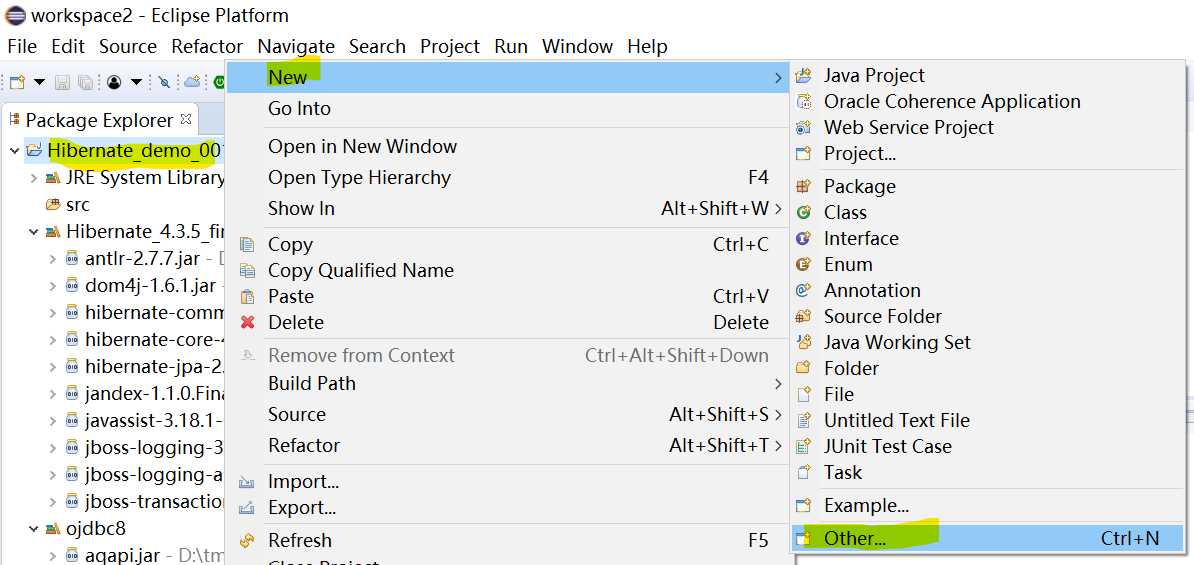Open the New wizard dropdown arrow in toolbar
Image resolution: width=1194 pixels, height=565 pixels.
[x=39, y=81]
